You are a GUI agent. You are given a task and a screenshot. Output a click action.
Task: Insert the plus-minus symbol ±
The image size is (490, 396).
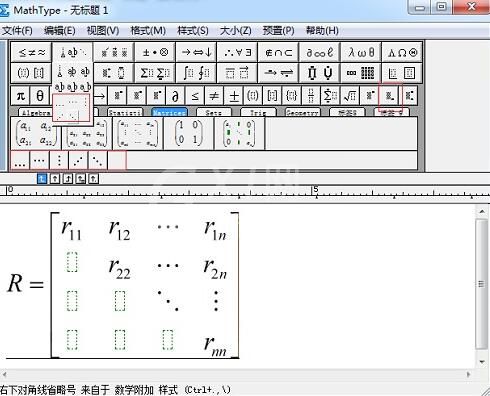pos(234,96)
